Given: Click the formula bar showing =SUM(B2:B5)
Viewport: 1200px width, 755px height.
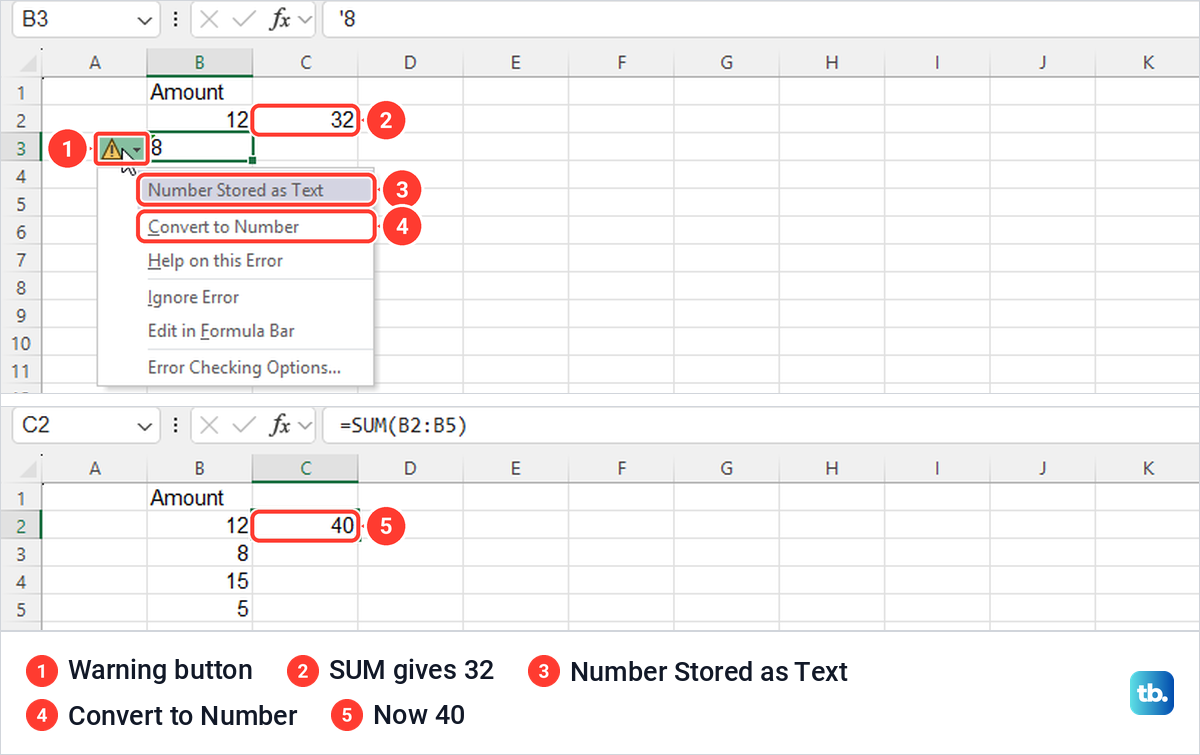Looking at the screenshot, I should [x=759, y=425].
